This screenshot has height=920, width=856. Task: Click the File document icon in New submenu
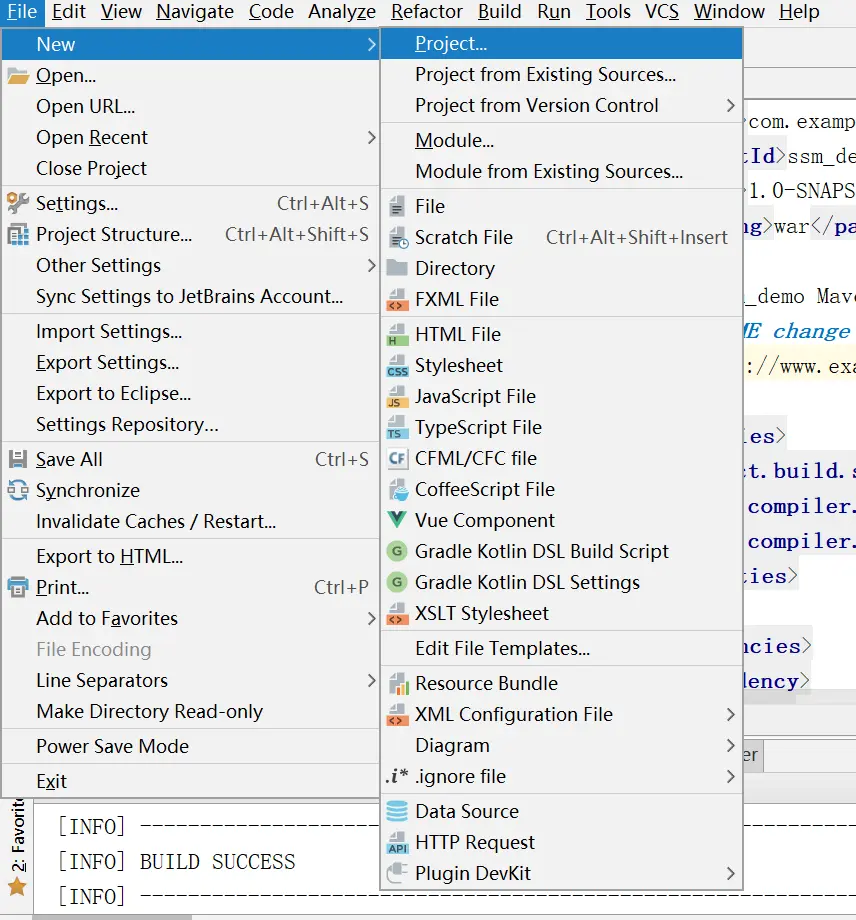pyautogui.click(x=397, y=206)
